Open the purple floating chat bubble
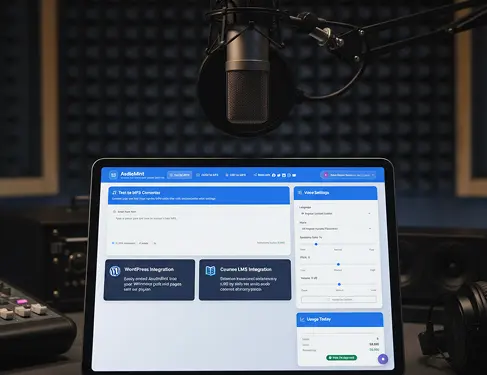This screenshot has height=375, width=487. click(x=383, y=359)
